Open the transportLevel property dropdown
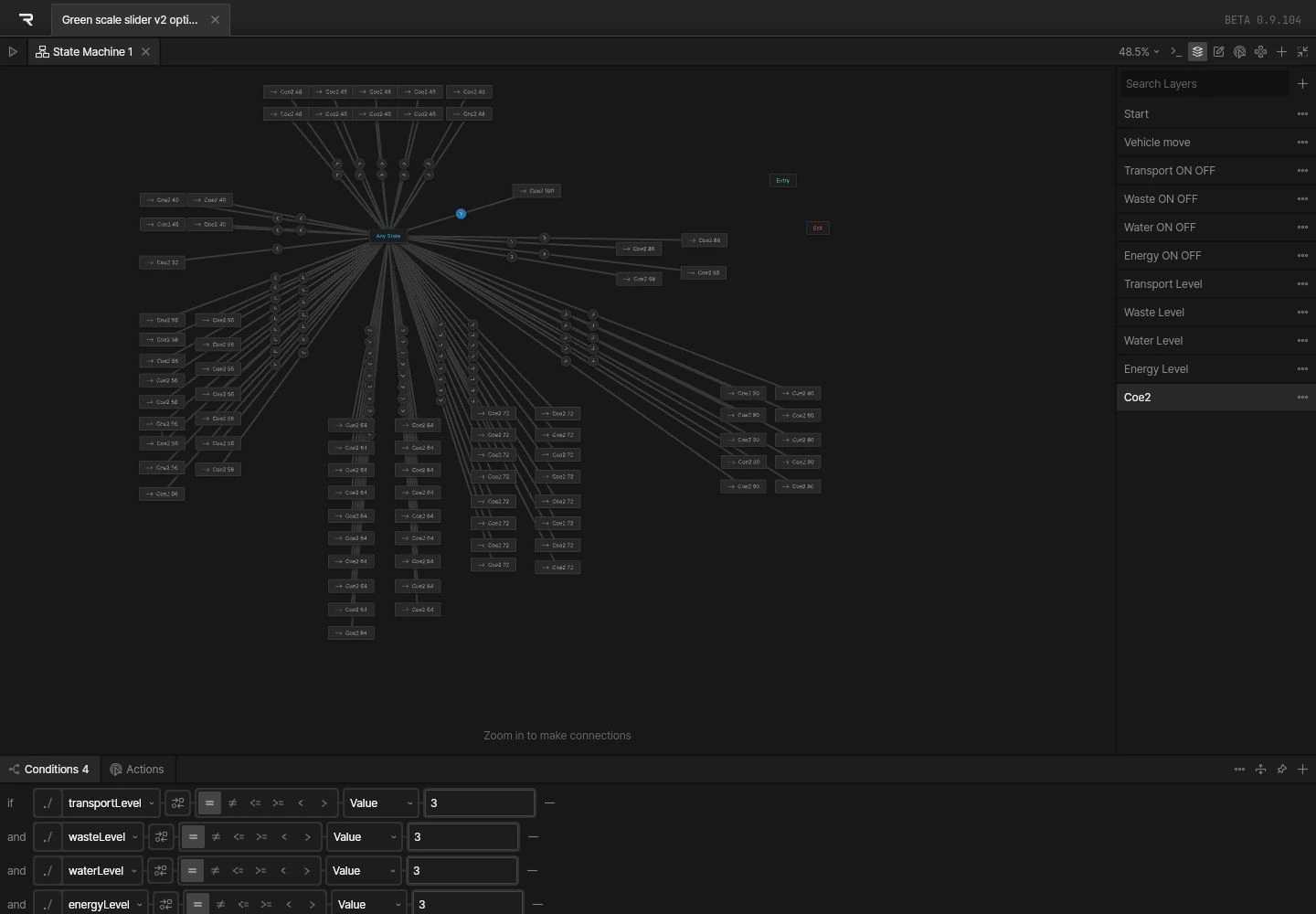This screenshot has height=914, width=1316. [x=111, y=803]
